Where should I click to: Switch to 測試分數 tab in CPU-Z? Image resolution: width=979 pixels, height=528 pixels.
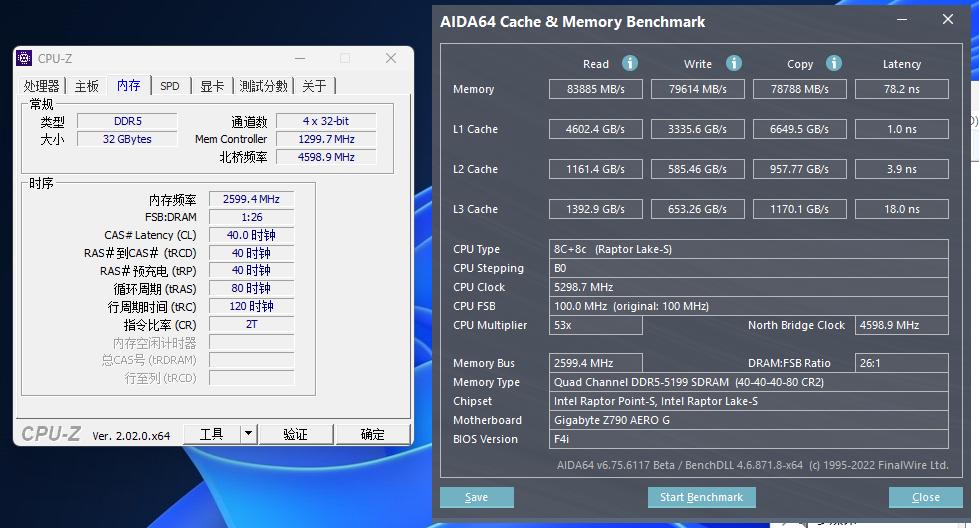[263, 86]
